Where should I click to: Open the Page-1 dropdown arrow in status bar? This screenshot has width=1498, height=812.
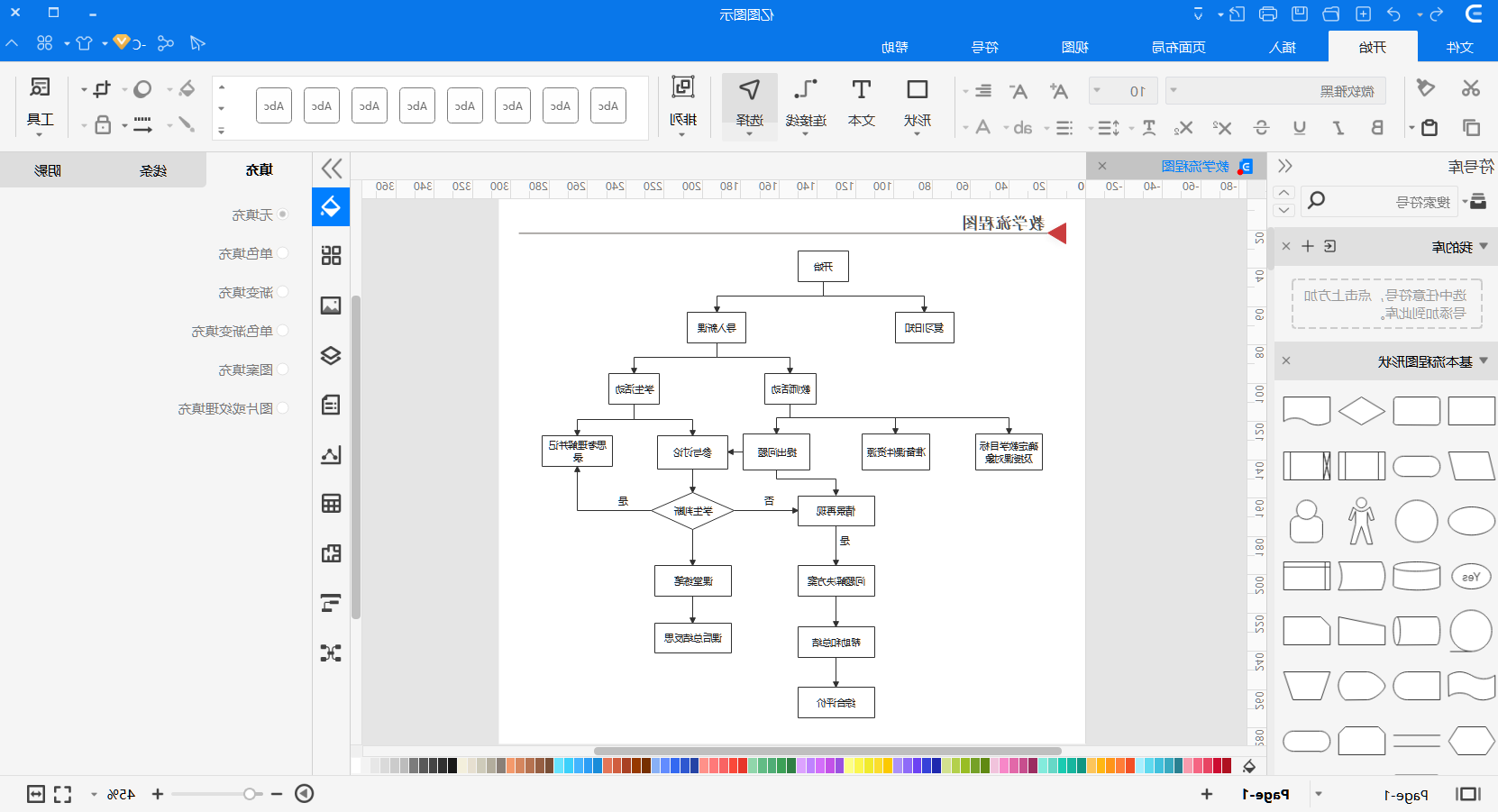click(1319, 794)
